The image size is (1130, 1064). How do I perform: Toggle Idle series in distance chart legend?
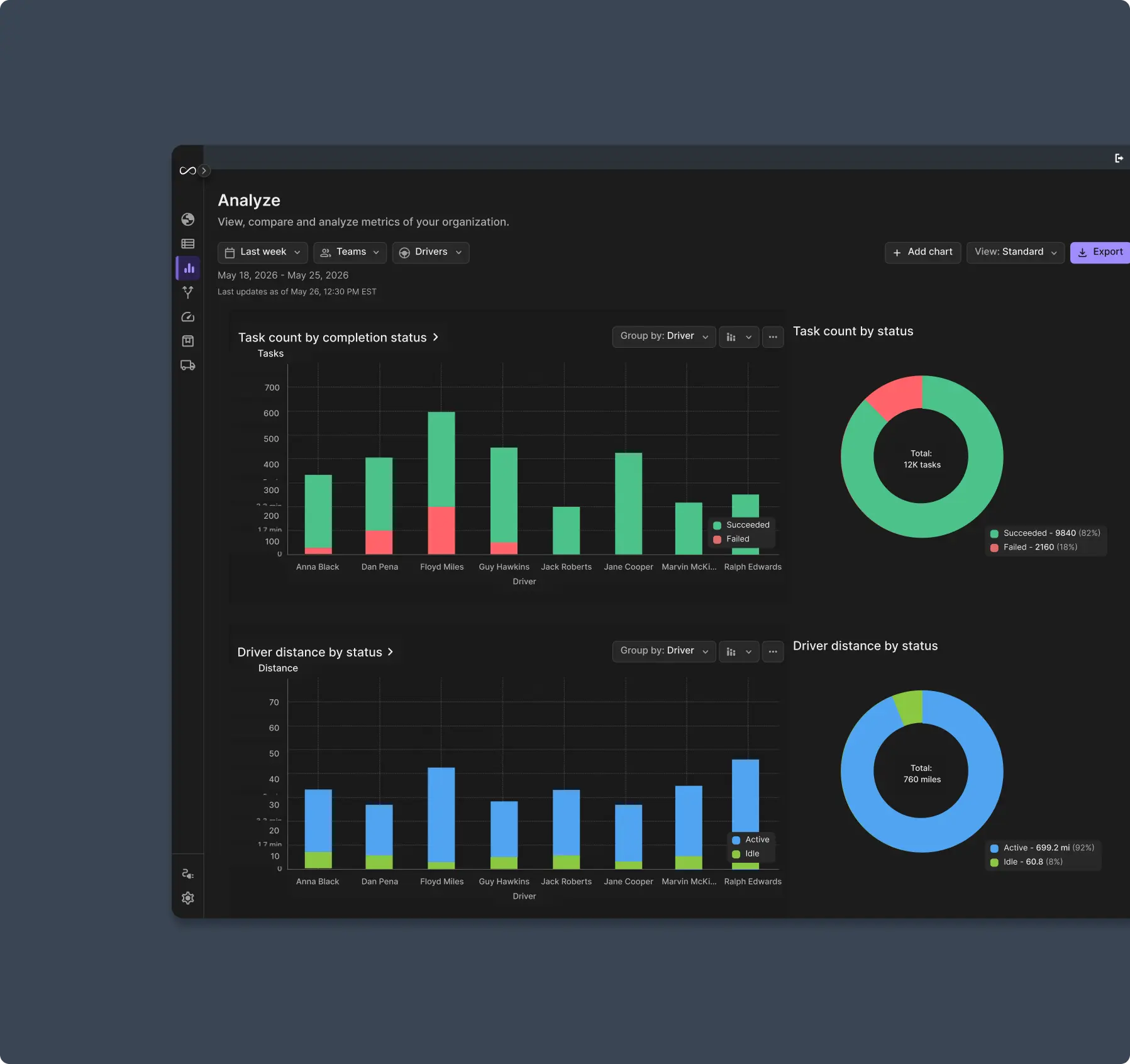746,854
